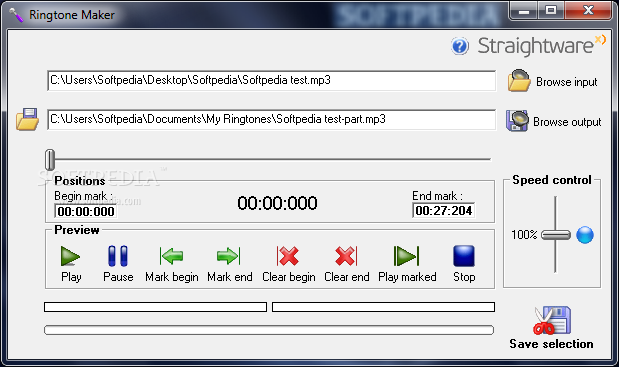Click the Browse input folder icon
The height and width of the screenshot is (367, 619).
click(x=519, y=81)
